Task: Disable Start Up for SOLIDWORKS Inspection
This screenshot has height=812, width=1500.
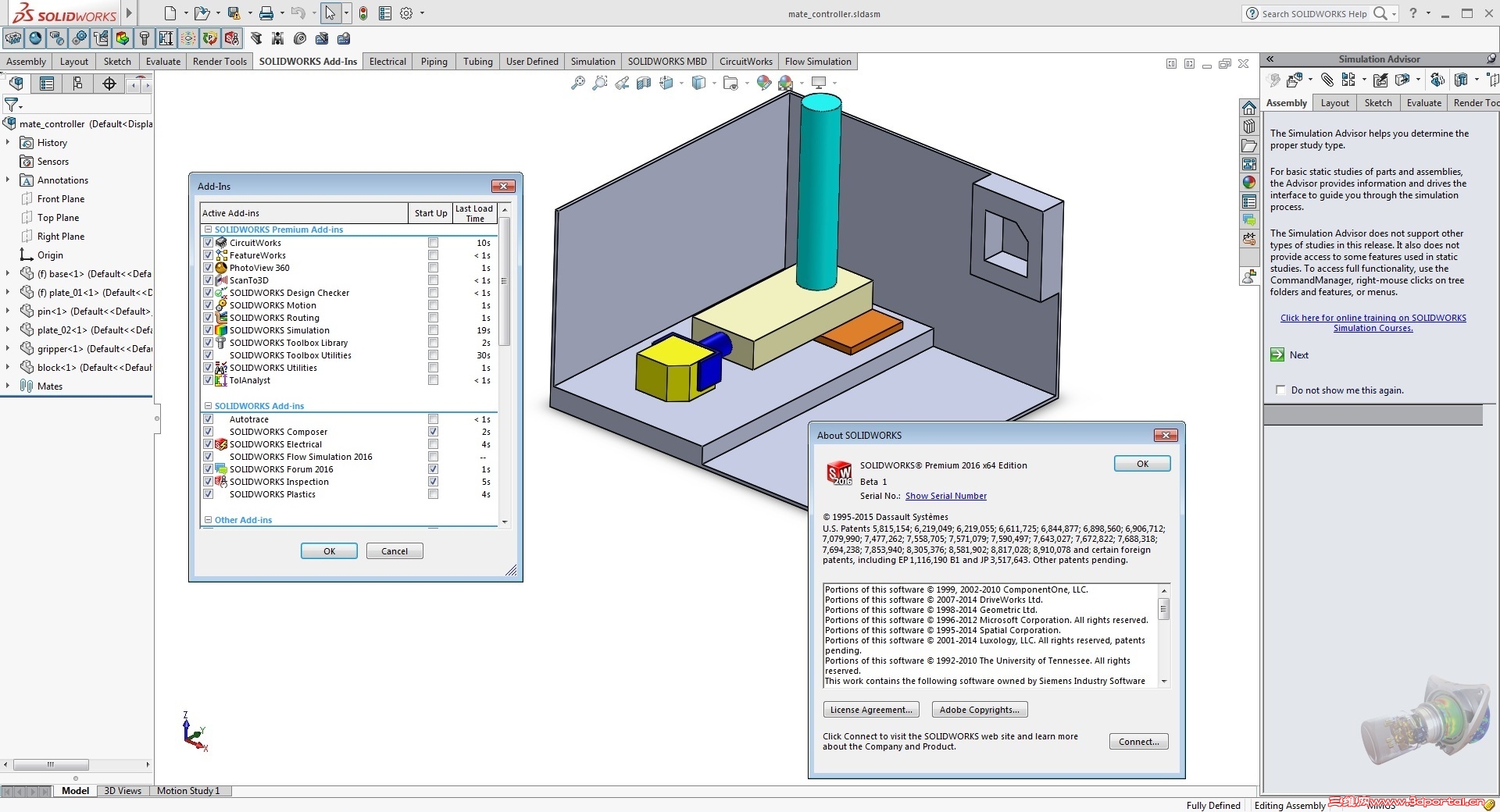Action: pos(433,482)
